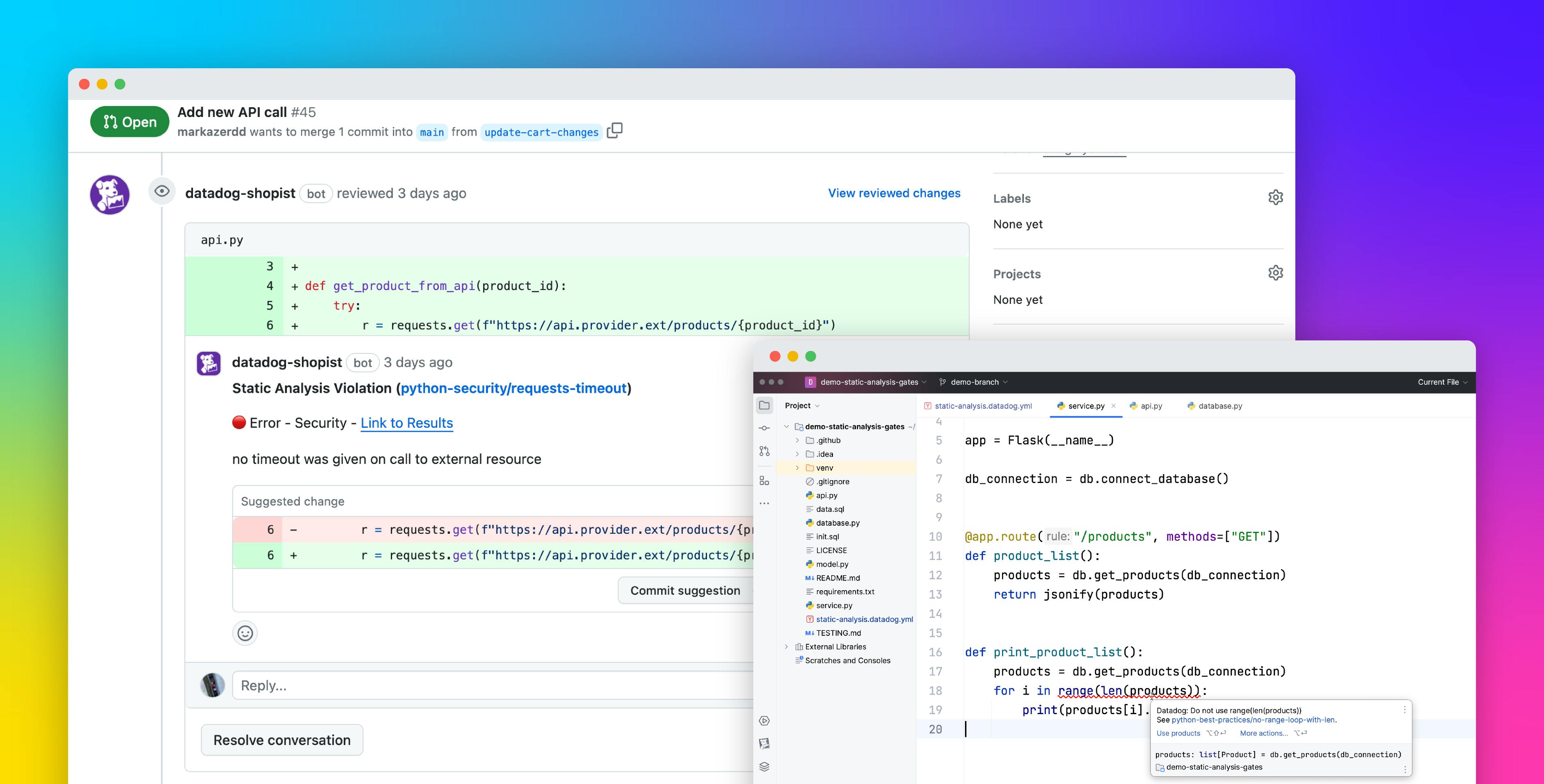Image resolution: width=1544 pixels, height=784 pixels.
Task: Open the Commit tool window icon in sidebar
Action: [x=765, y=428]
